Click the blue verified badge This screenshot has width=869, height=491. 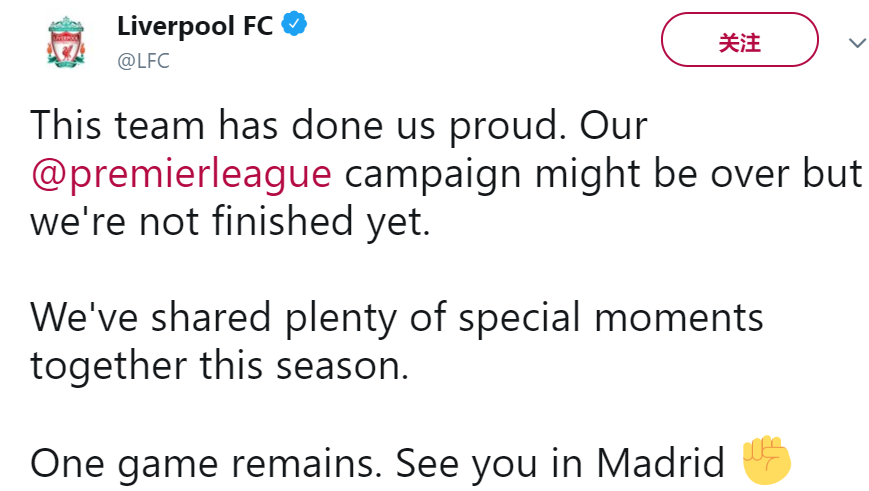(x=292, y=26)
